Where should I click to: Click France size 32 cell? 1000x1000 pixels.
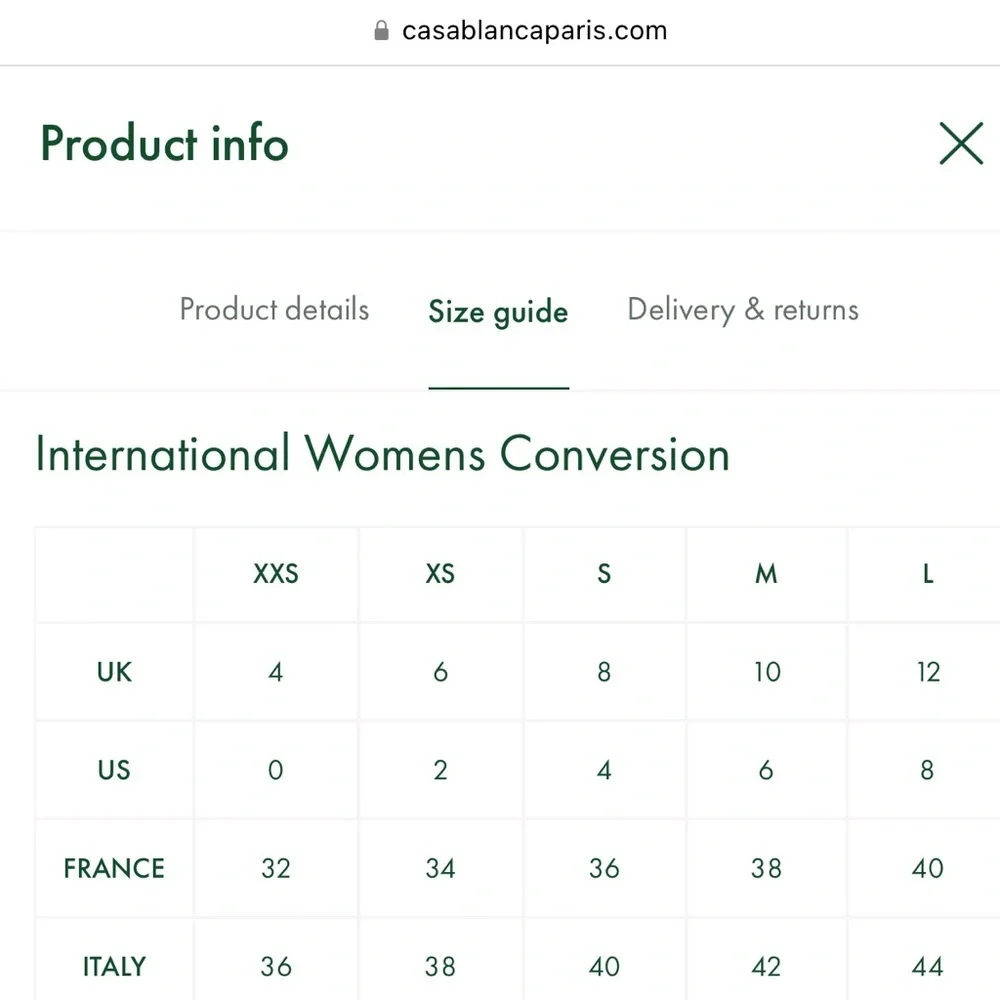click(x=276, y=869)
